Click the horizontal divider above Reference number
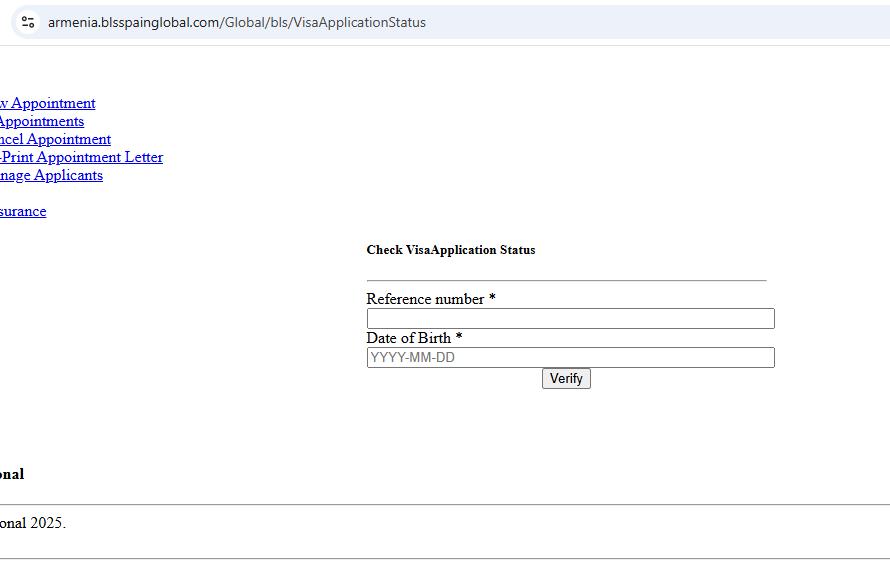This screenshot has height=582, width=890. (567, 277)
